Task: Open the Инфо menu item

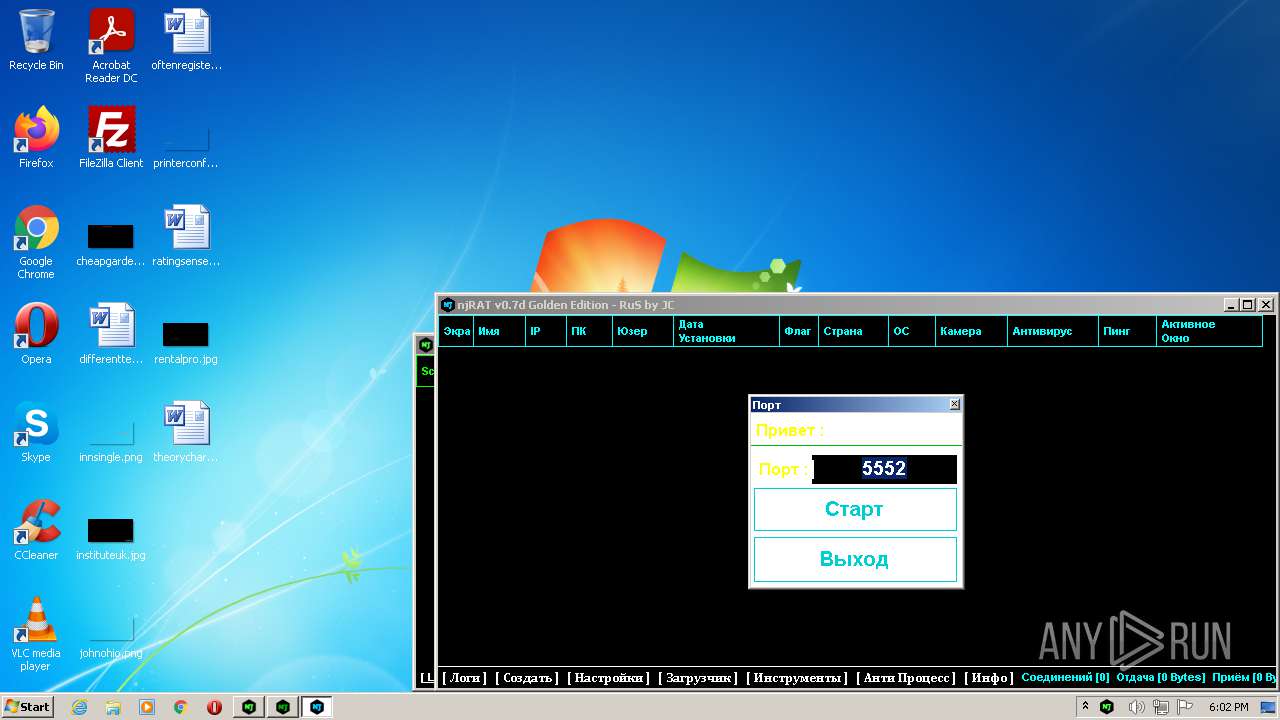Action: pyautogui.click(x=988, y=678)
